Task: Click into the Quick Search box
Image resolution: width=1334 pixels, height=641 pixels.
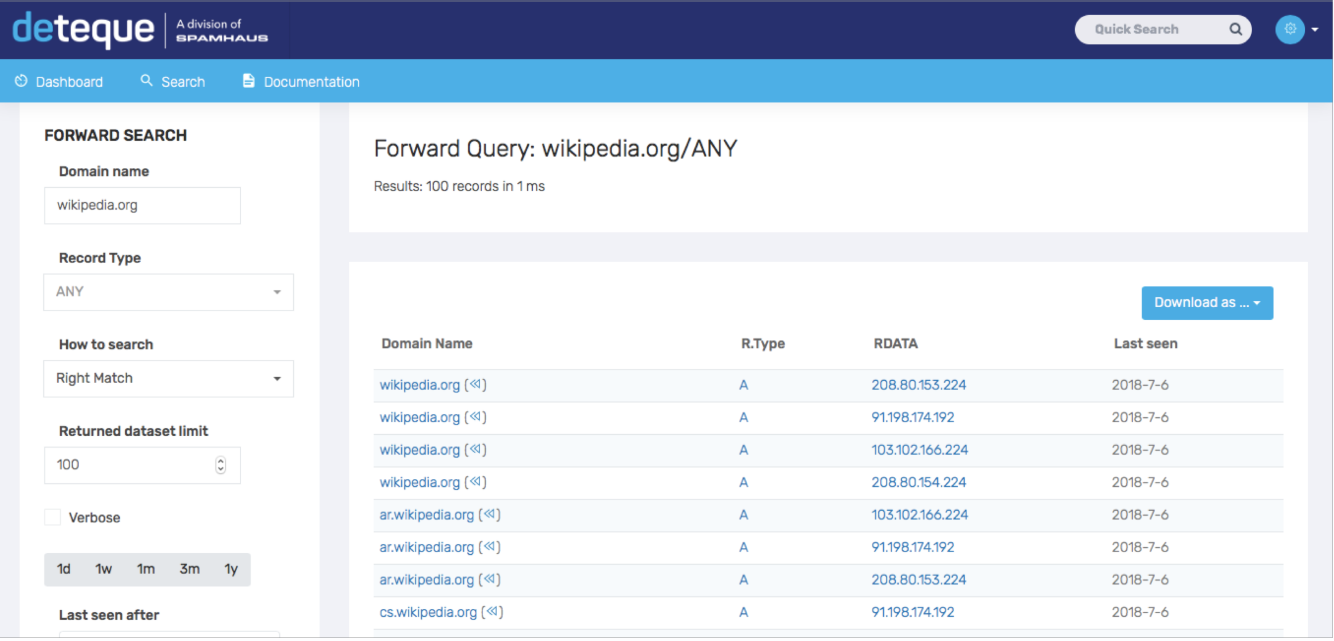Action: (x=1163, y=30)
